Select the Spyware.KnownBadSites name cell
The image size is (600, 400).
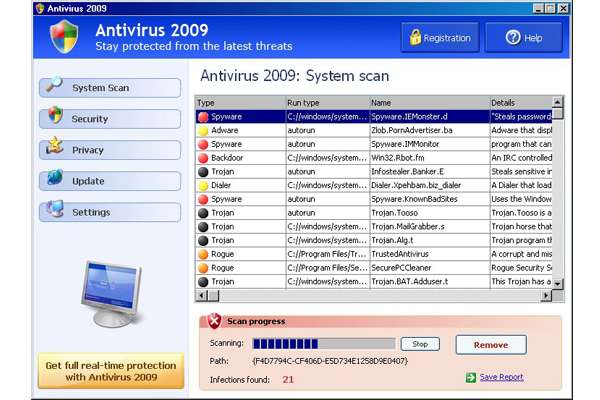[x=430, y=199]
